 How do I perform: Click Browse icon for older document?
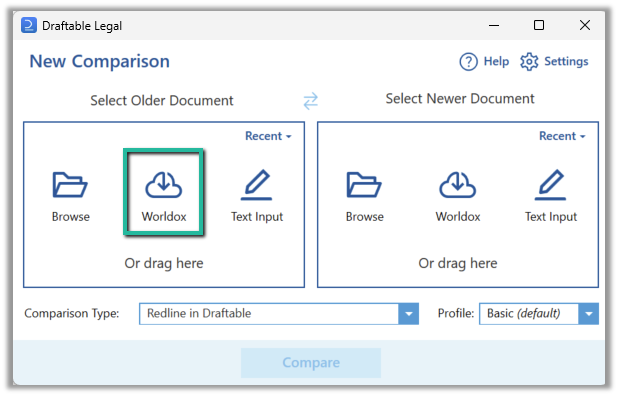click(70, 184)
